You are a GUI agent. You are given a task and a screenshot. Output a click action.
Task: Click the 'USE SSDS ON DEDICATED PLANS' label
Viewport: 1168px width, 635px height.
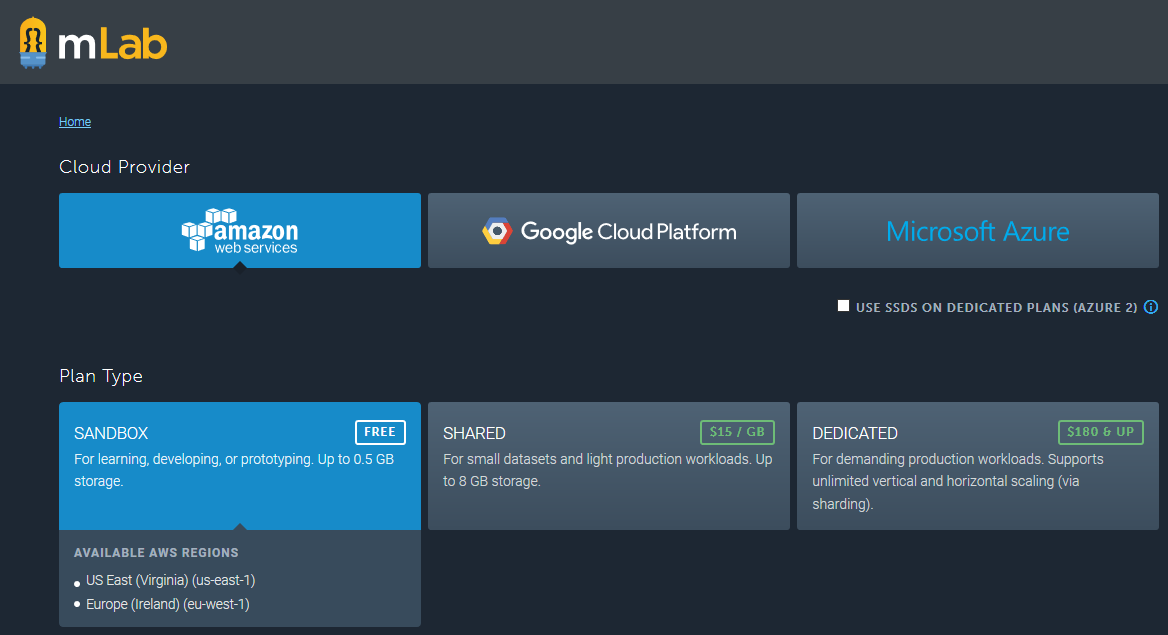coord(996,307)
